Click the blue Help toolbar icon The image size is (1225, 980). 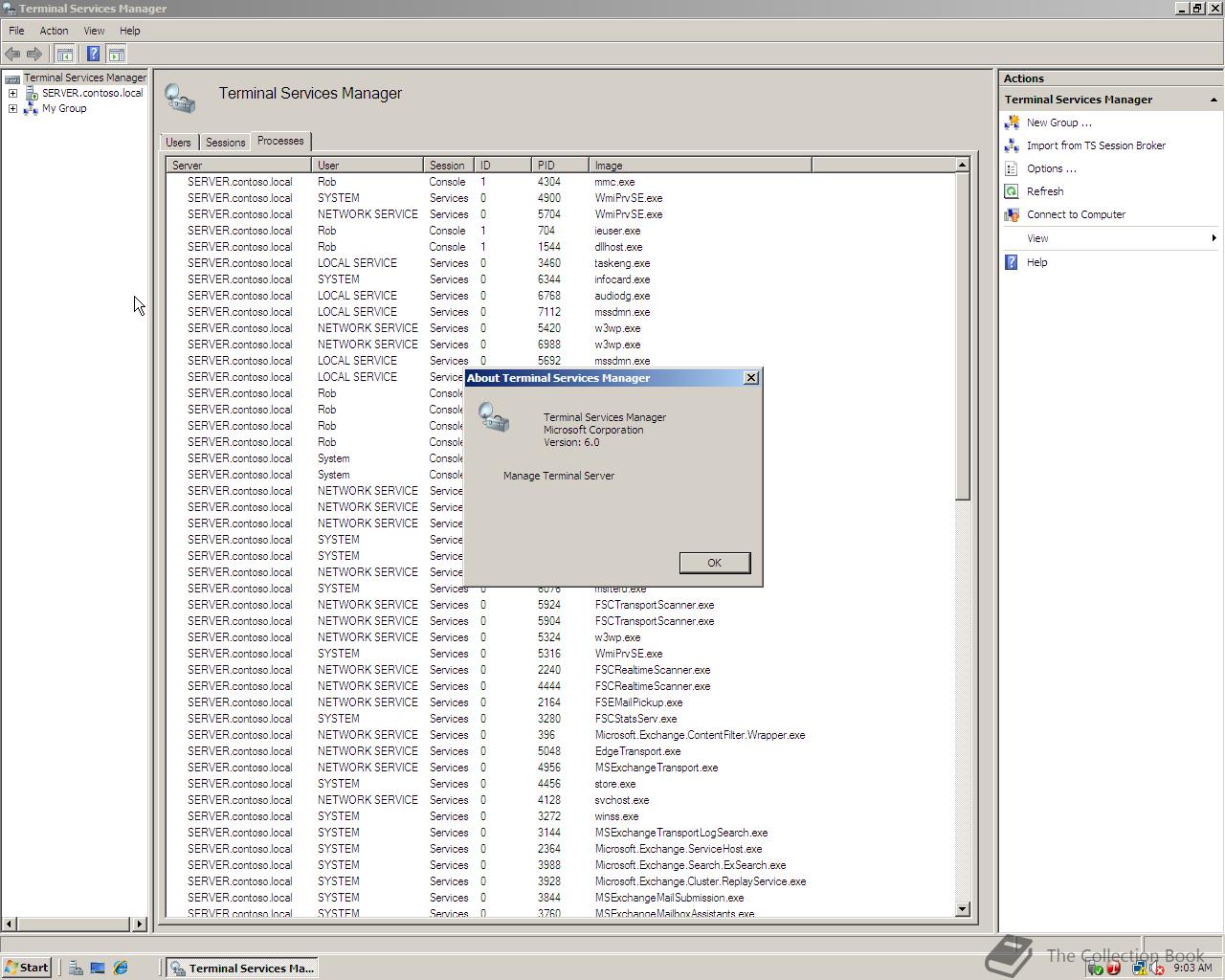point(93,55)
